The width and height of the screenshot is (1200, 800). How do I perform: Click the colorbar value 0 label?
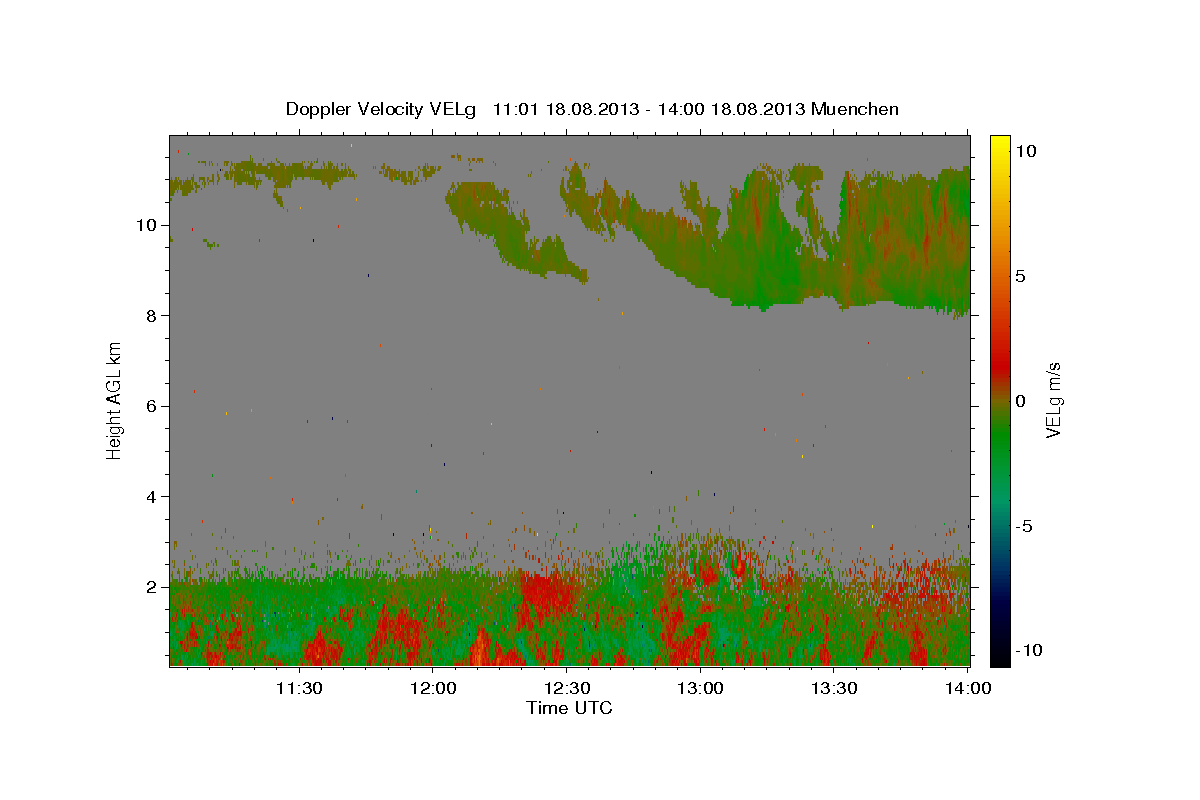pos(1020,401)
